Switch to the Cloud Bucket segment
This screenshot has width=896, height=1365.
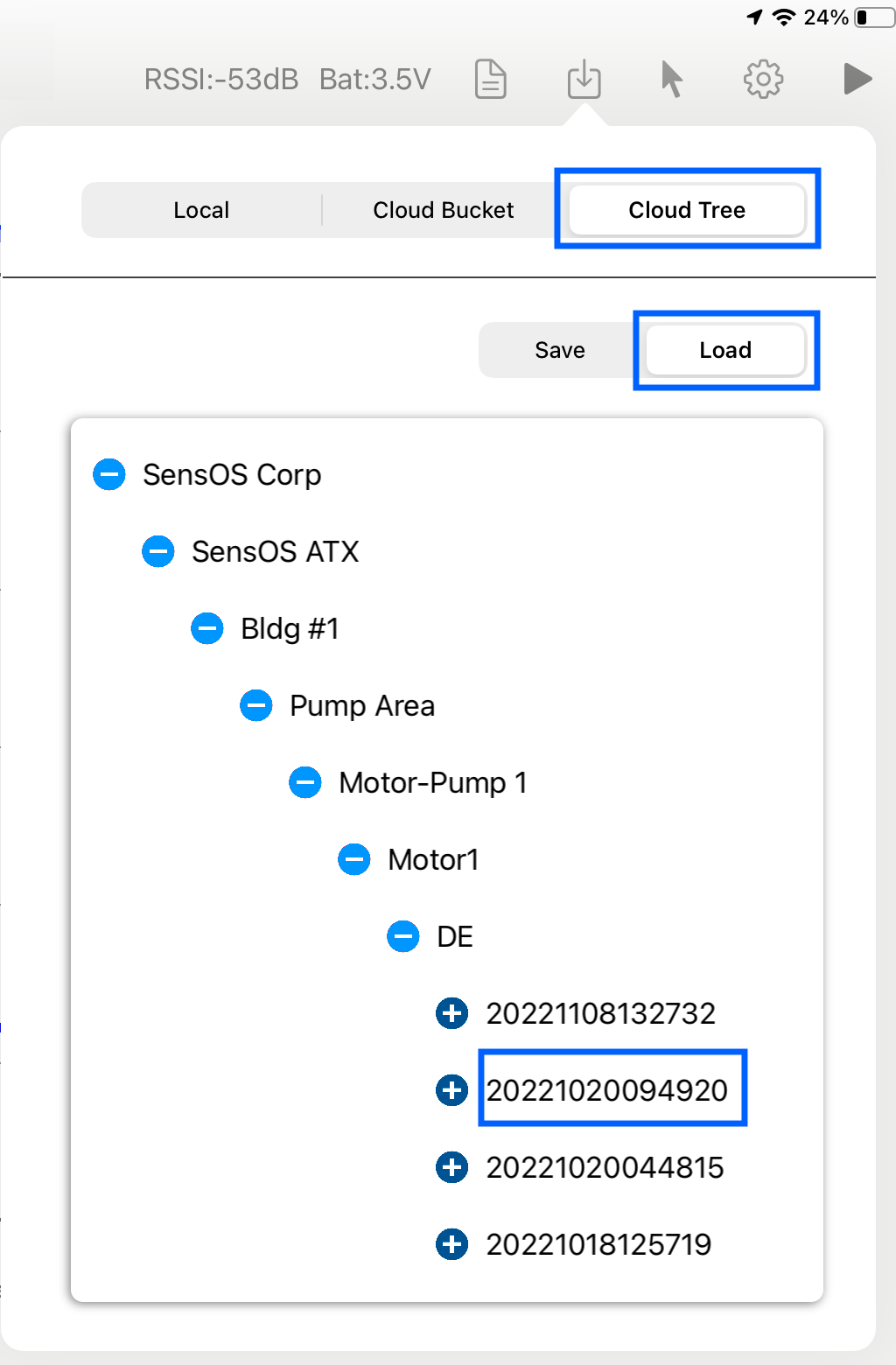pyautogui.click(x=444, y=210)
